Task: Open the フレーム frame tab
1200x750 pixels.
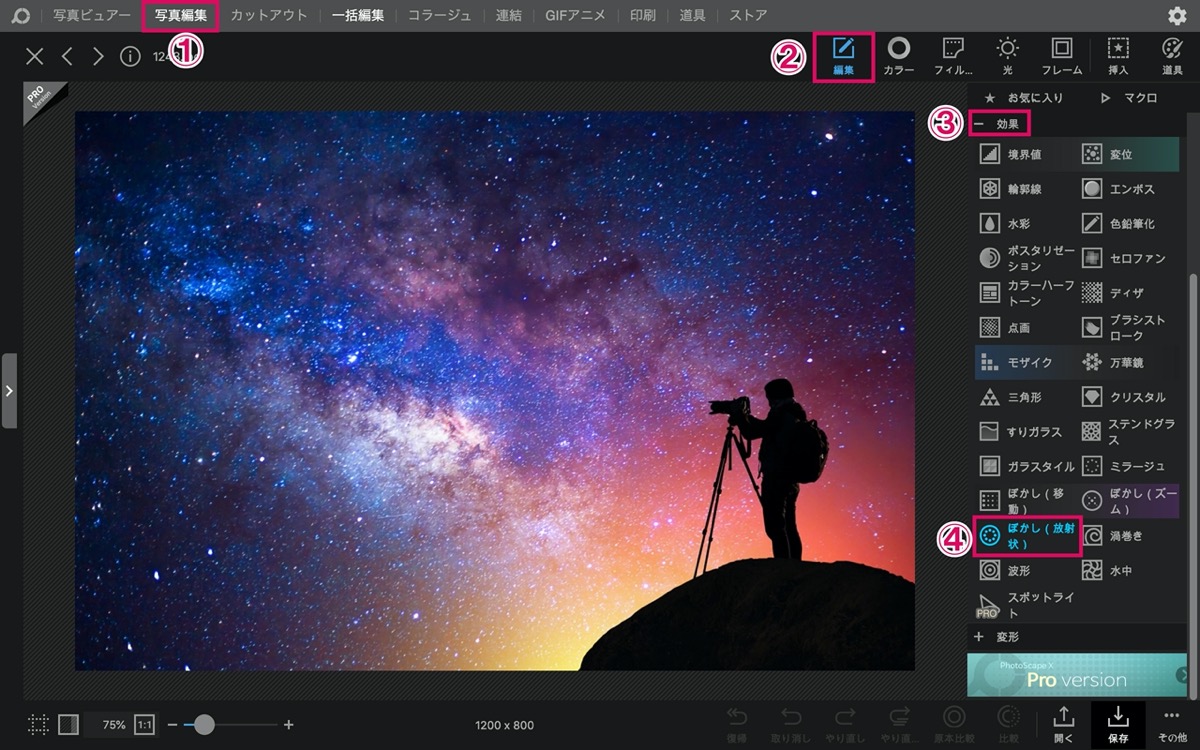Action: pos(1062,56)
